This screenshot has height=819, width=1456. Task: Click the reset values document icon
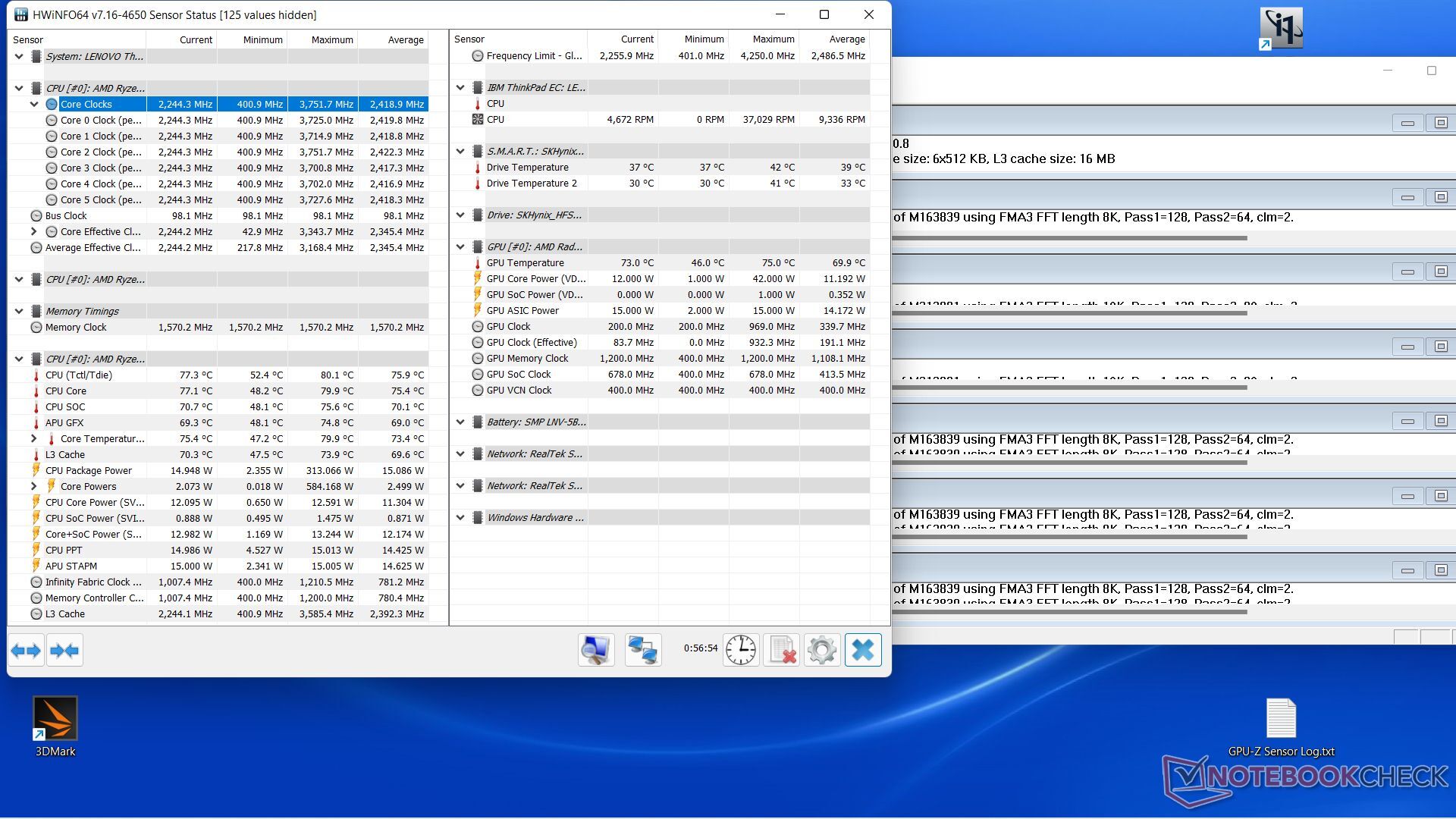coord(781,651)
